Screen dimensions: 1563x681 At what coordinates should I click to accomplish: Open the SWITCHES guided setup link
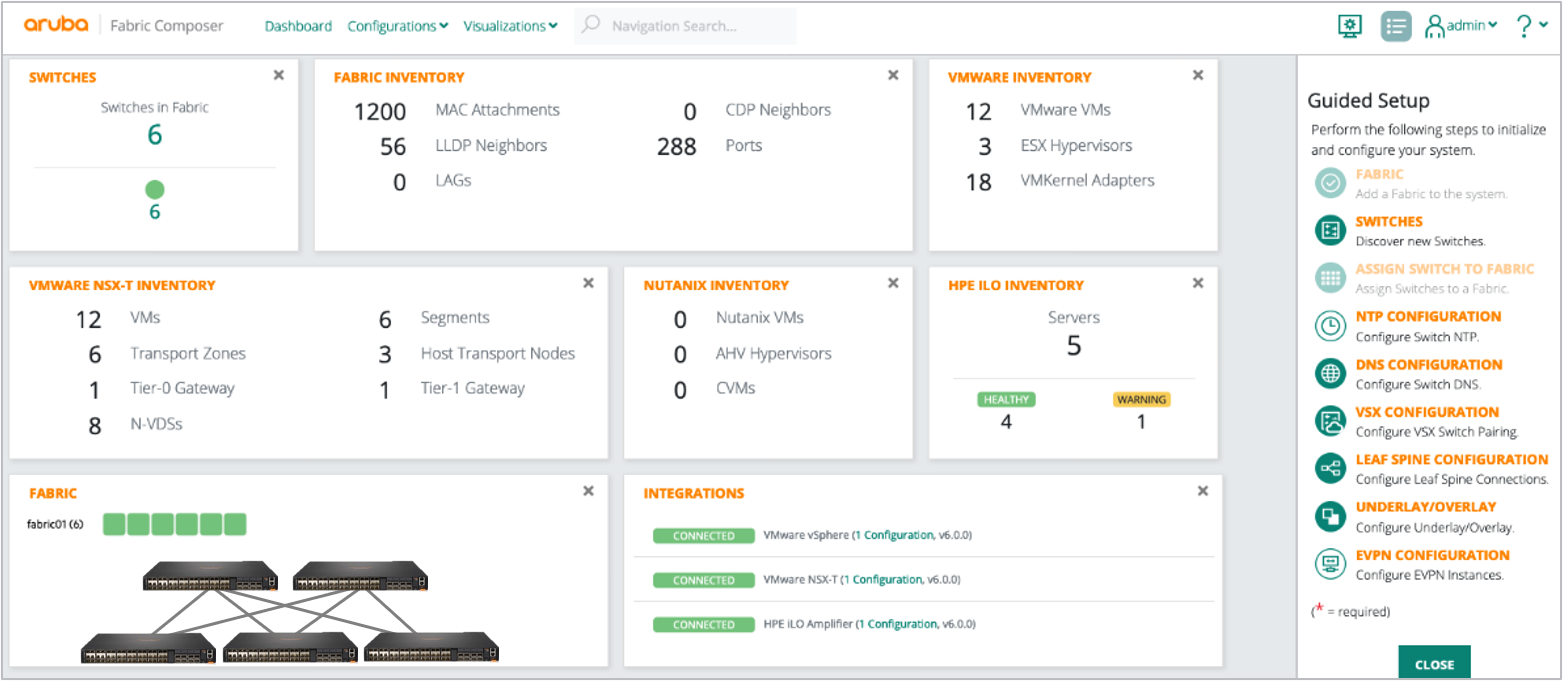click(1389, 221)
